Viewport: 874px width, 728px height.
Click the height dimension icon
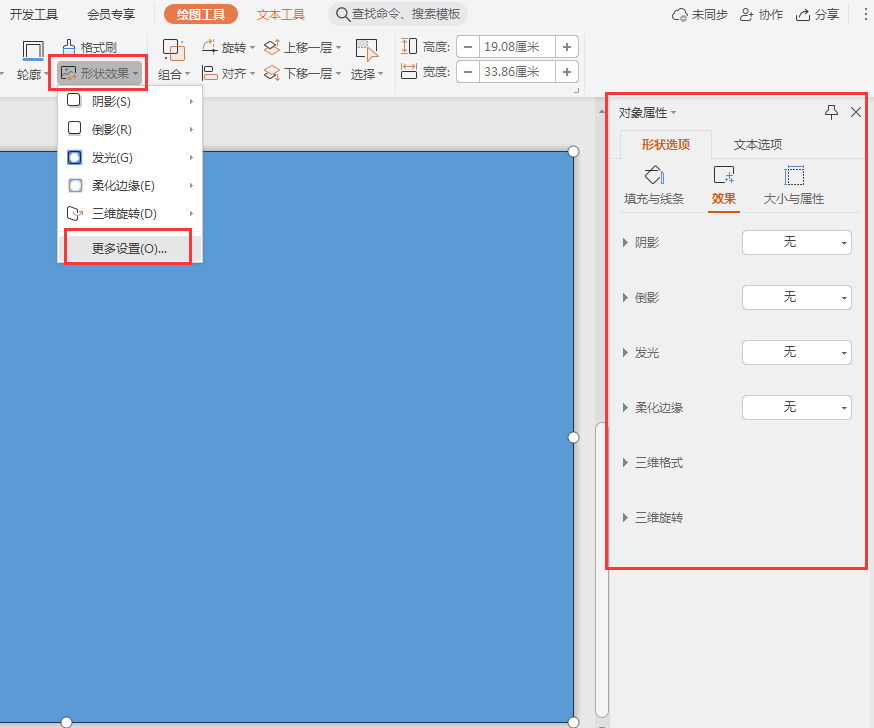(x=409, y=46)
